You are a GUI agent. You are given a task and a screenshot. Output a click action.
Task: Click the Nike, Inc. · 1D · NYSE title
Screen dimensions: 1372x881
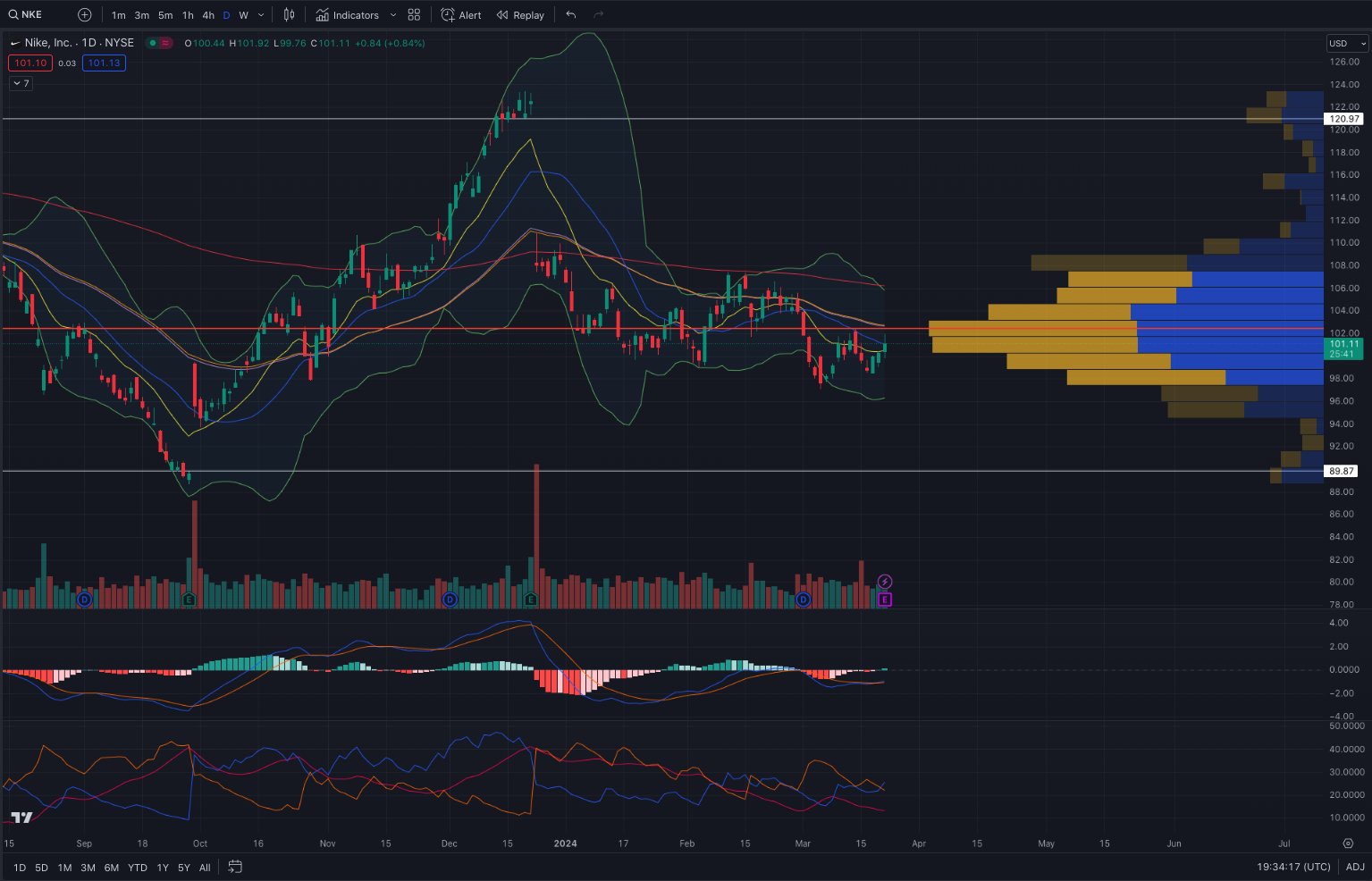coord(79,43)
